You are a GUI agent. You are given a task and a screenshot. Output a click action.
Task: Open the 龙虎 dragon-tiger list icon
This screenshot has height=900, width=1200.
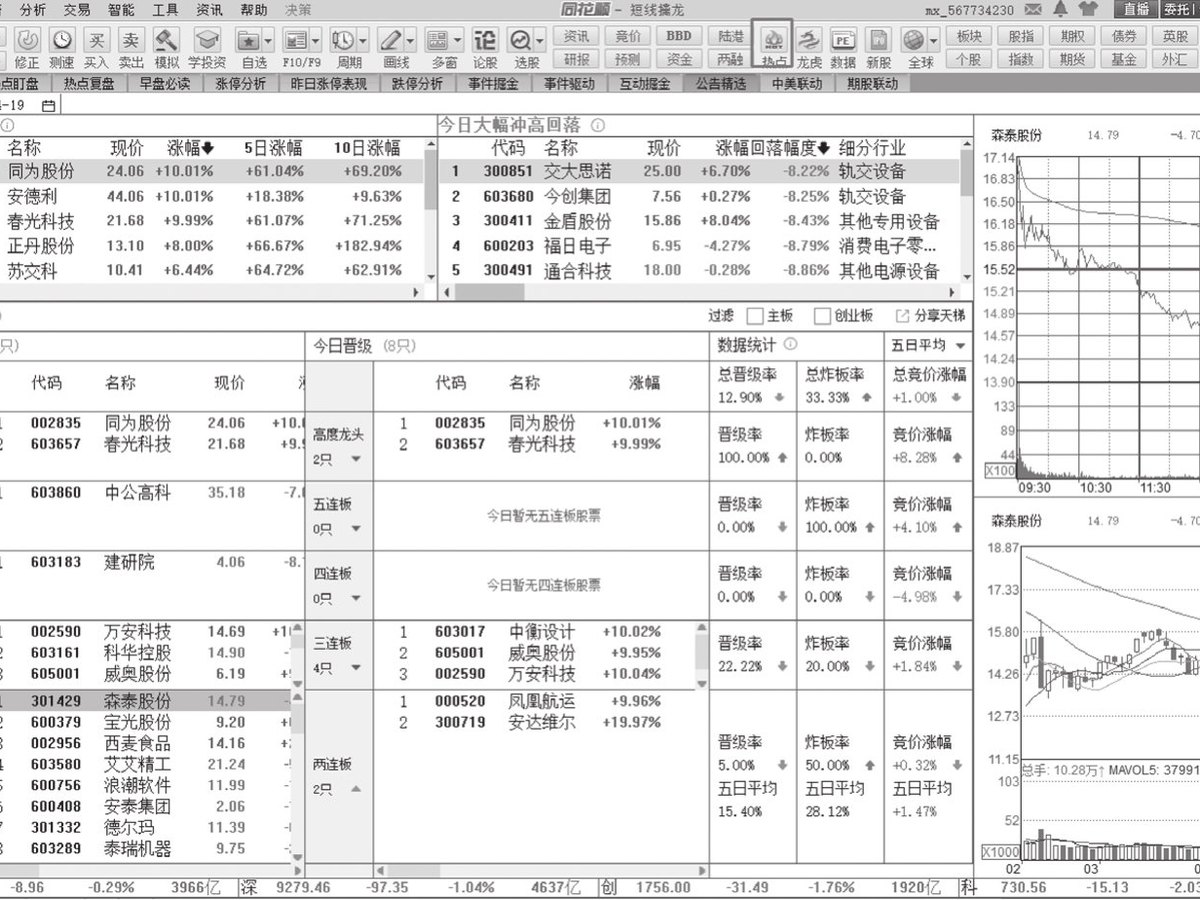click(x=809, y=41)
